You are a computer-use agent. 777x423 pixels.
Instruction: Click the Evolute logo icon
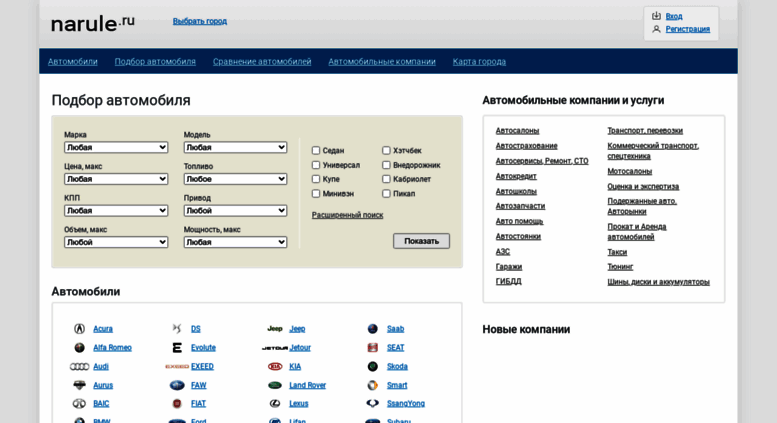(x=177, y=348)
